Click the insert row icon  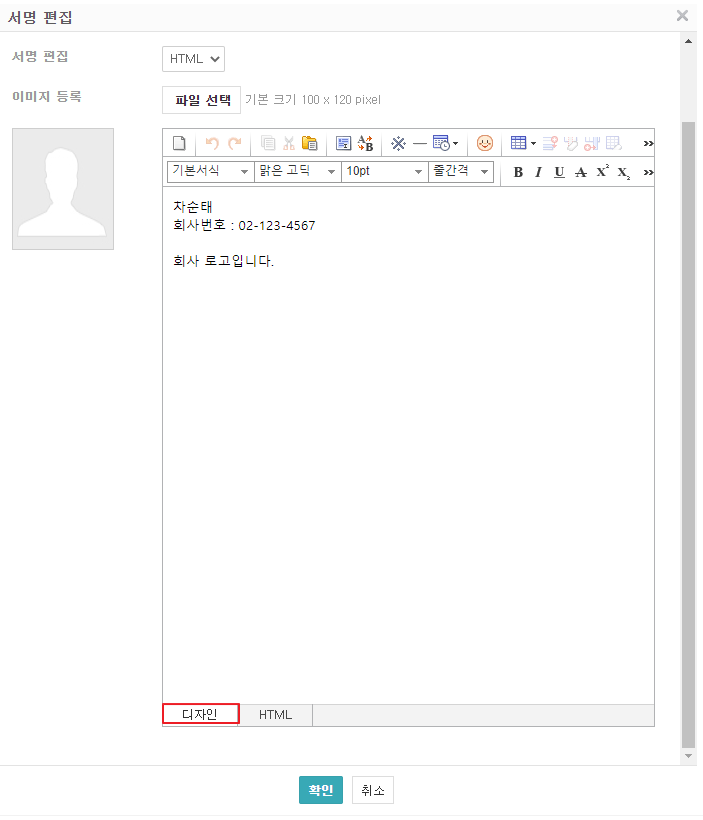point(550,143)
